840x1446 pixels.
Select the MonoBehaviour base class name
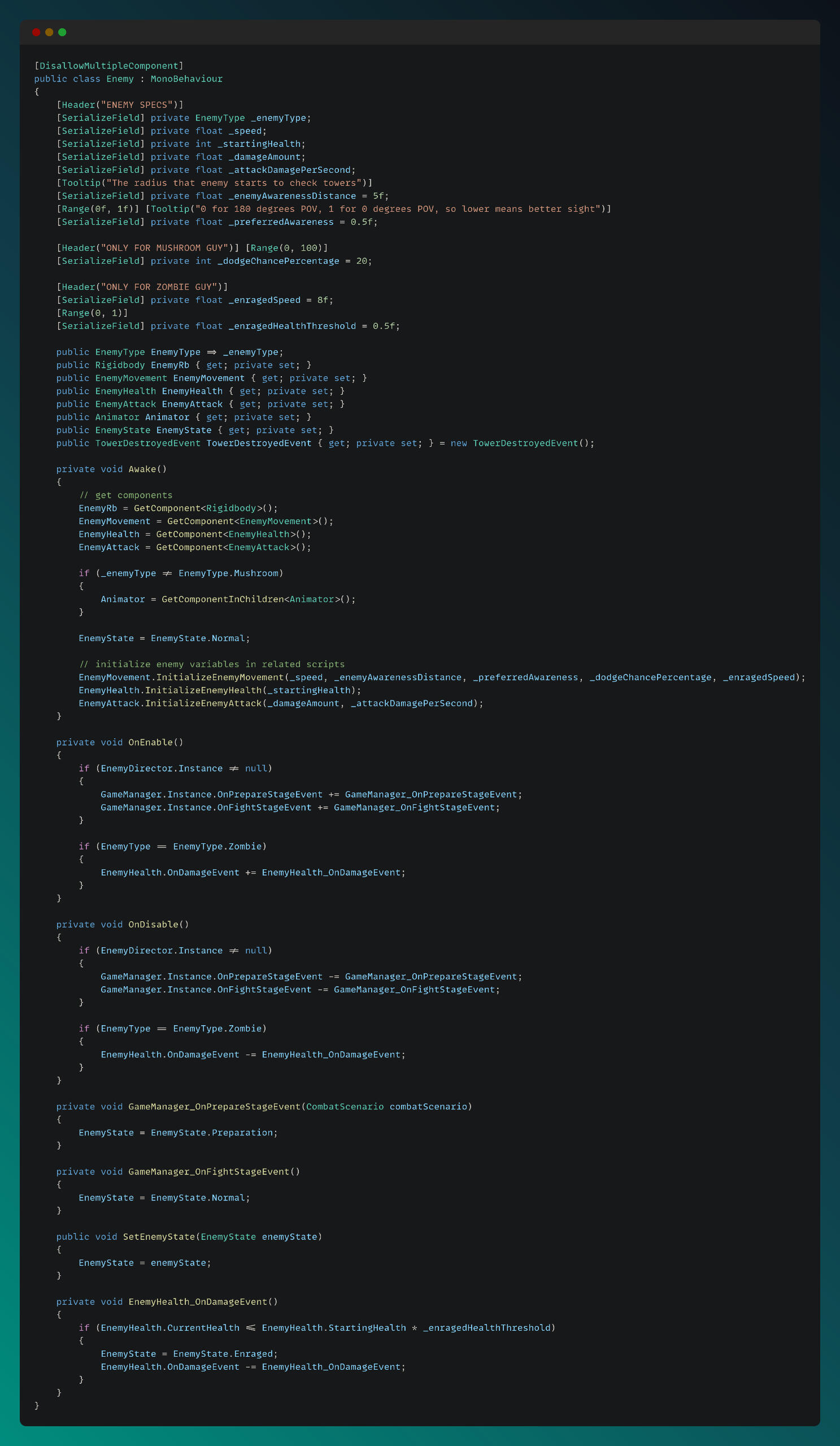[186, 79]
